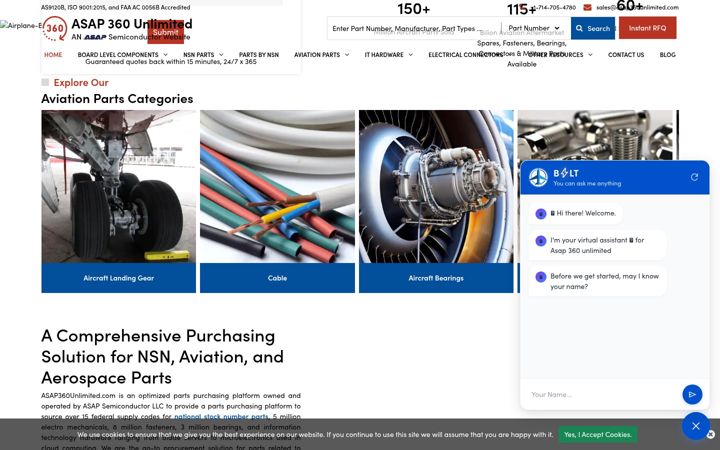Click bolts and fasteners photo thumbnail

(595, 135)
